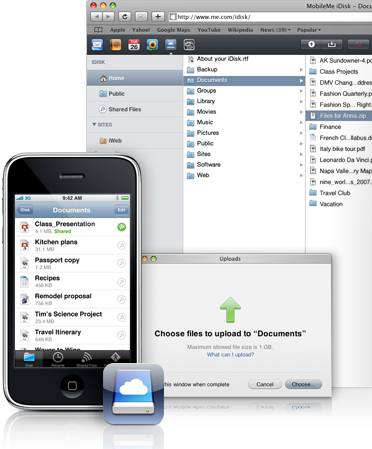Viewport: 372px width, 449px height.
Task: Open Travel Itinerary on iPhone
Action: [72, 335]
